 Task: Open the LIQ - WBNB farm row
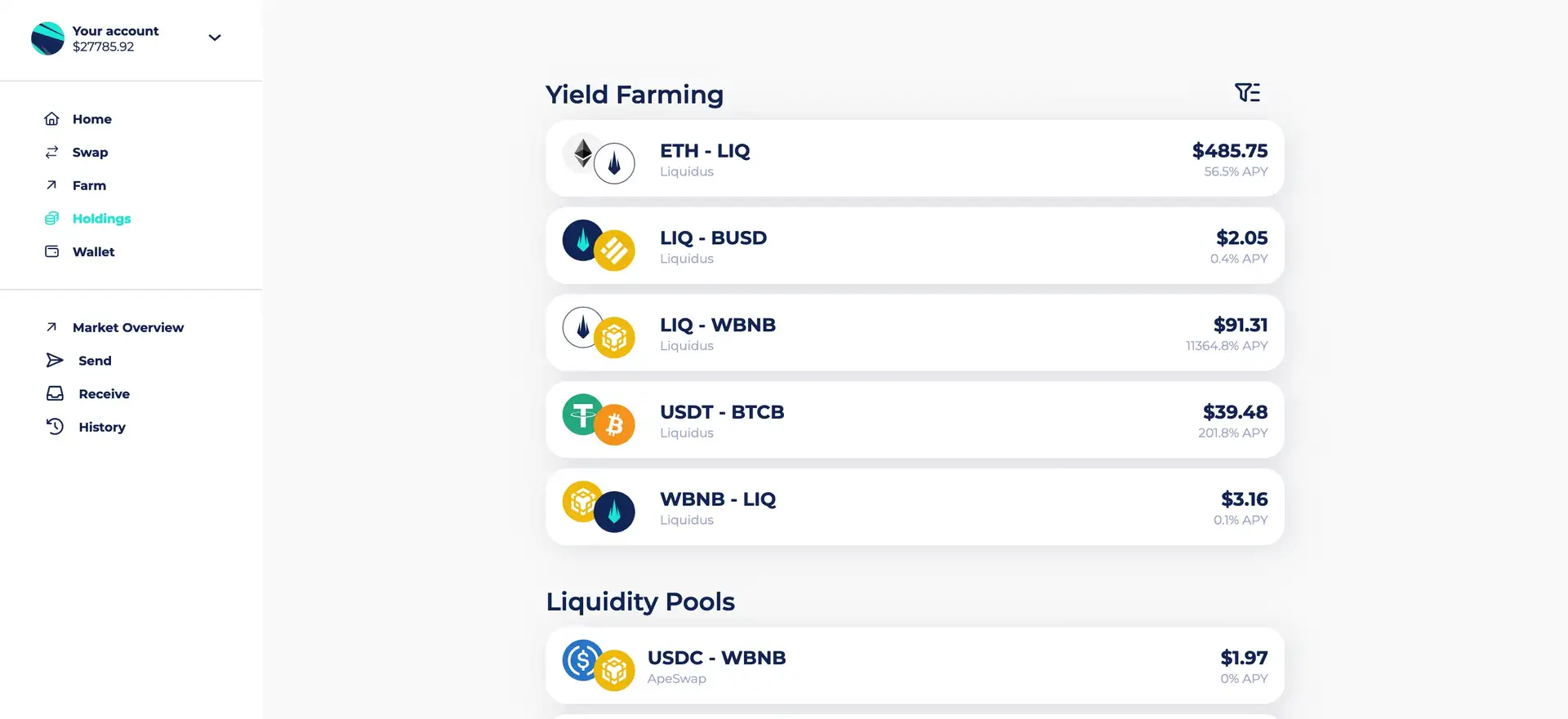915,333
